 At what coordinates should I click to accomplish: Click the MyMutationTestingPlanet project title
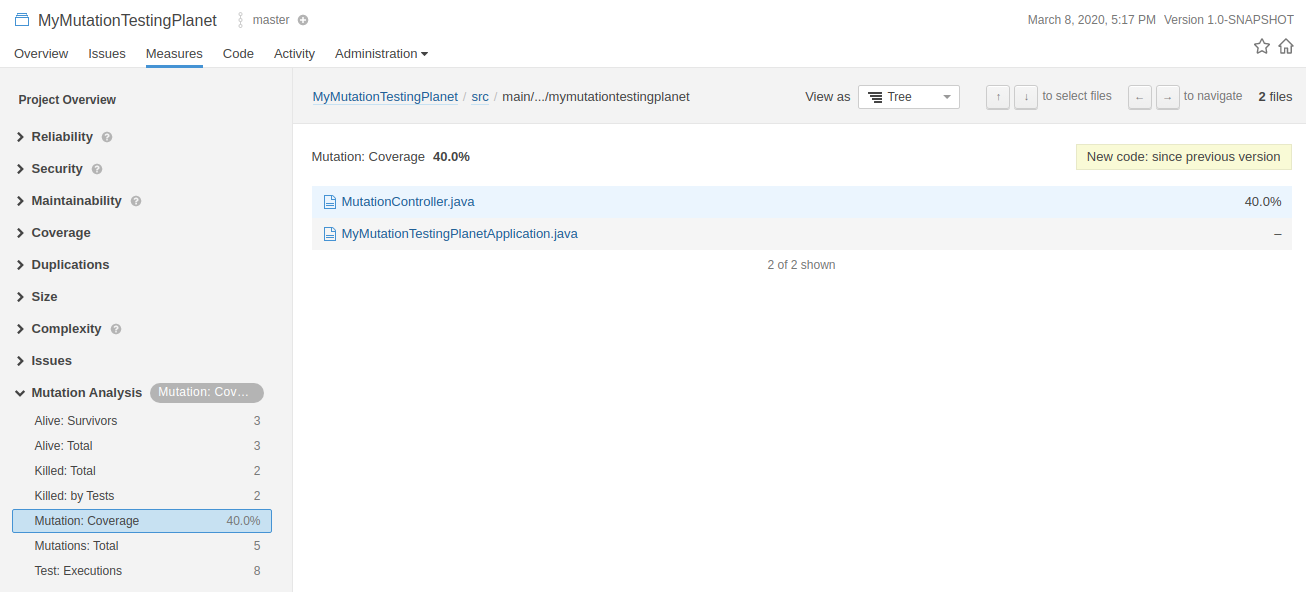click(x=127, y=20)
